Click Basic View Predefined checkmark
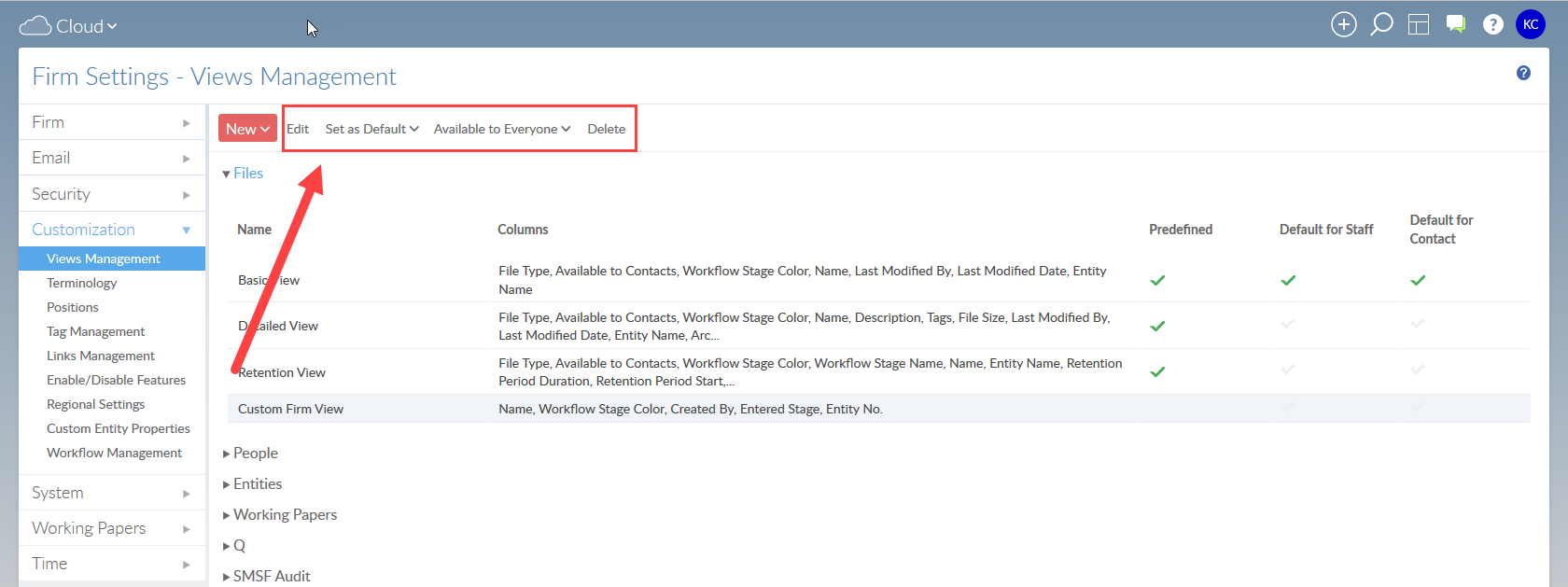1568x587 pixels. pos(1157,280)
